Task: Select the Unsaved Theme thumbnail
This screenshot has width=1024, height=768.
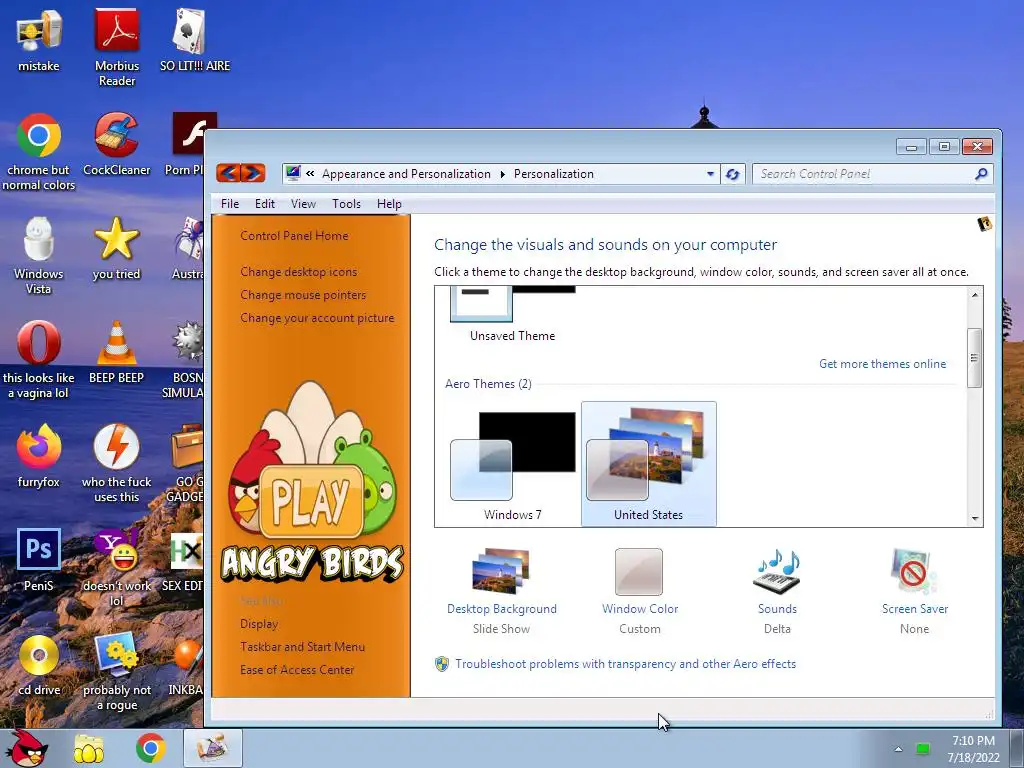Action: click(x=513, y=315)
